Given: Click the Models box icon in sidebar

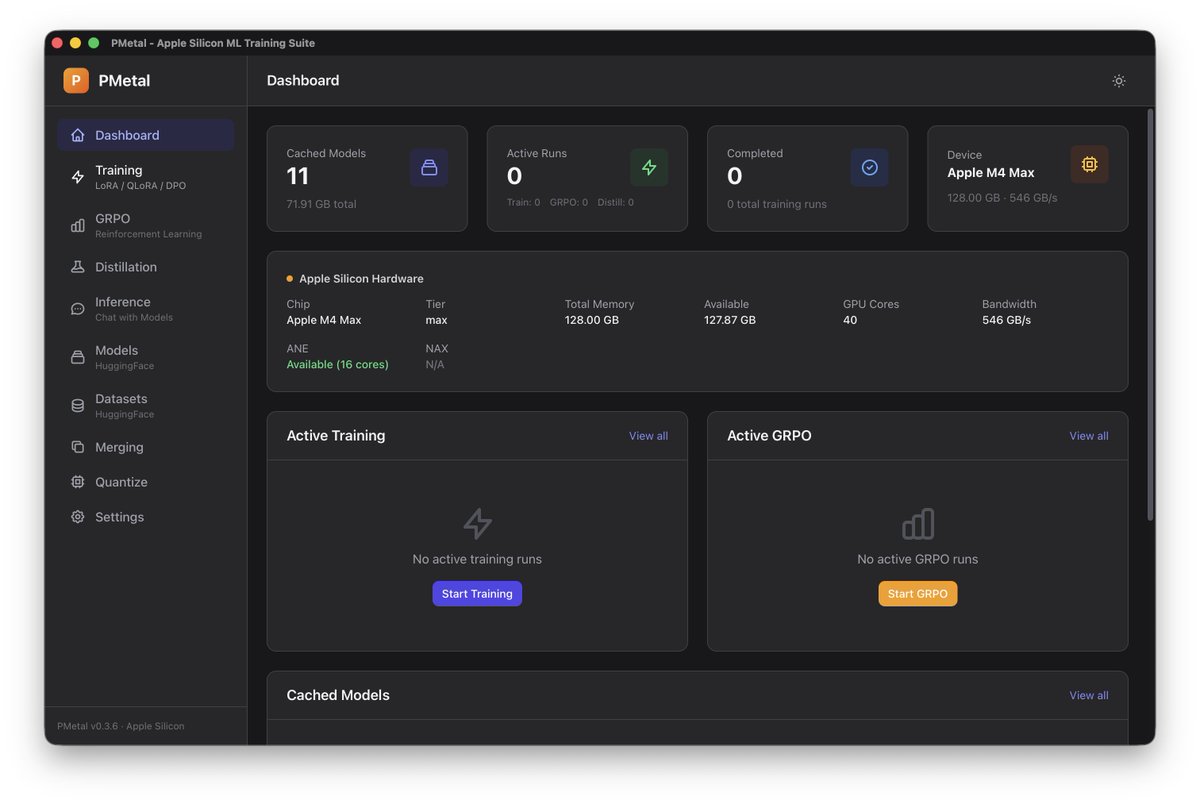Looking at the screenshot, I should tap(78, 357).
